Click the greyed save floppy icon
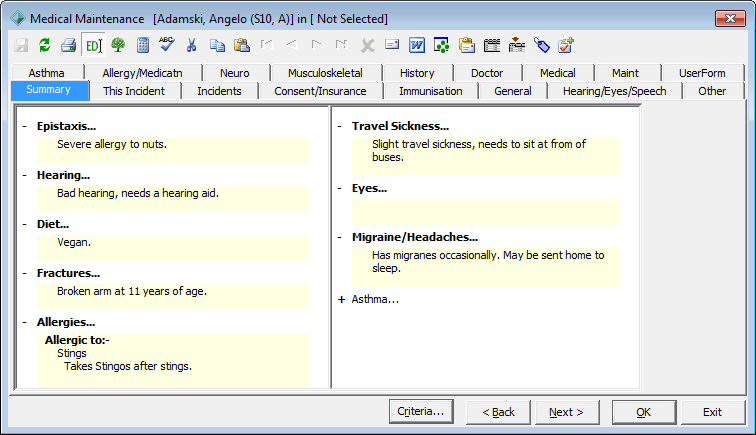Viewport: 756px width, 435px height. coord(21,45)
